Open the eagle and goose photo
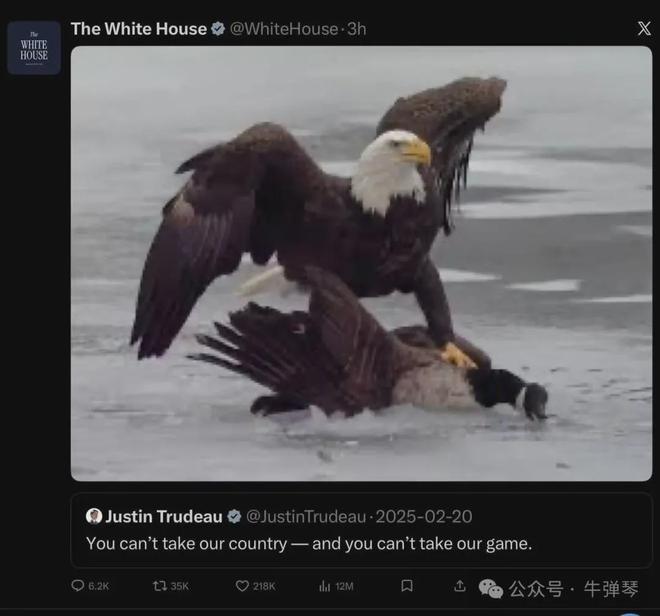The image size is (660, 616). [361, 264]
